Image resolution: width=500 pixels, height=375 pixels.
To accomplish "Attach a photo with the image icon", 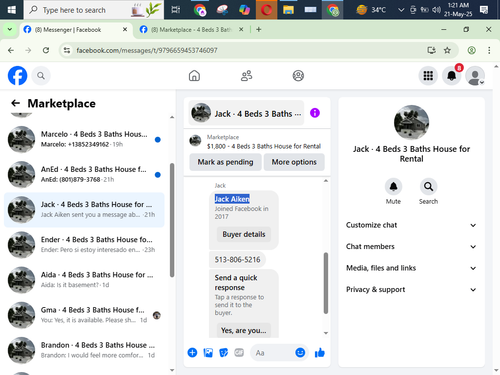I will point(208,352).
